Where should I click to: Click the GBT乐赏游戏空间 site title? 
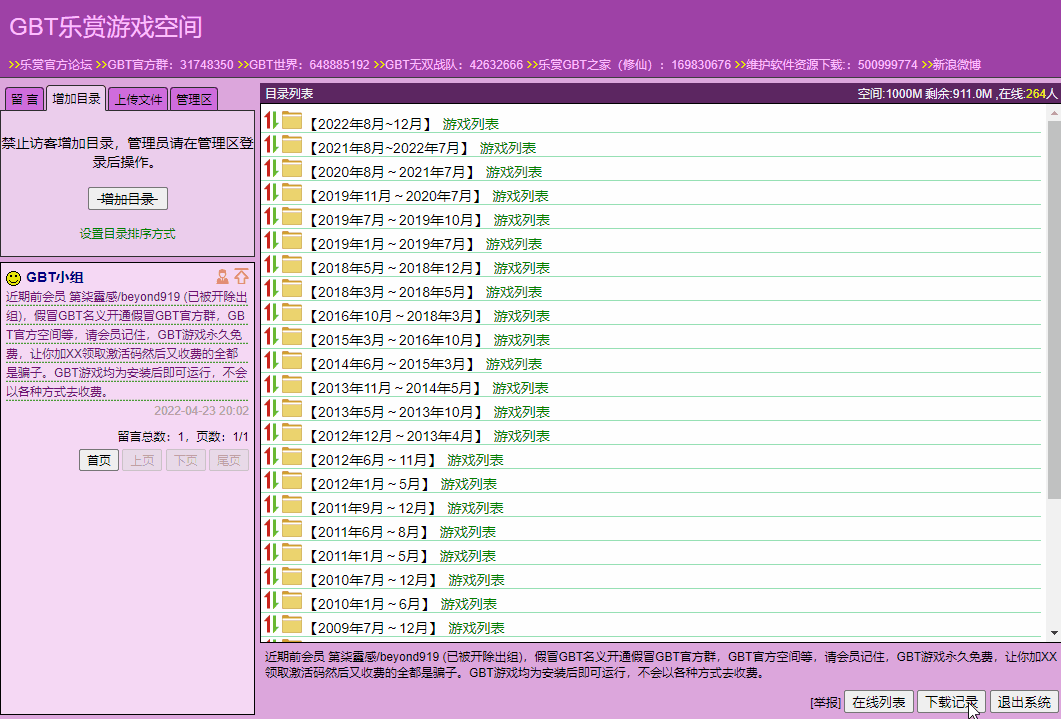106,27
